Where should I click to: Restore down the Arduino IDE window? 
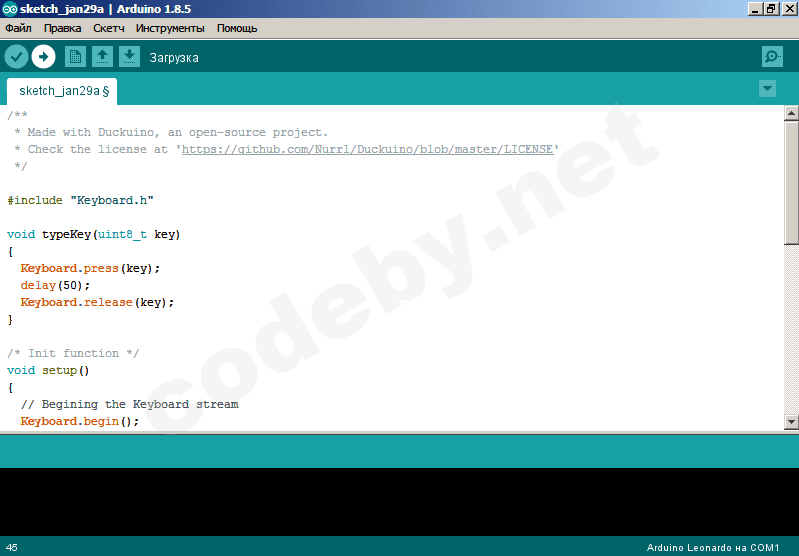[771, 9]
